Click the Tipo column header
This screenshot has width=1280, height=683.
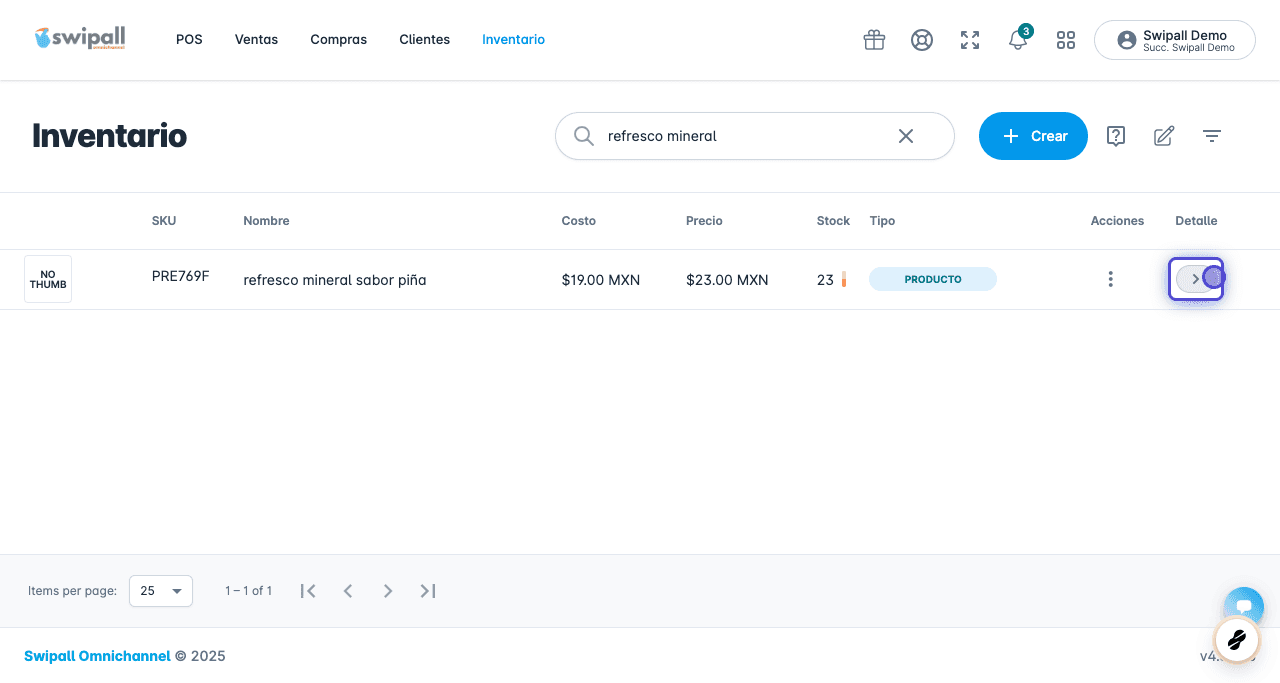(883, 221)
